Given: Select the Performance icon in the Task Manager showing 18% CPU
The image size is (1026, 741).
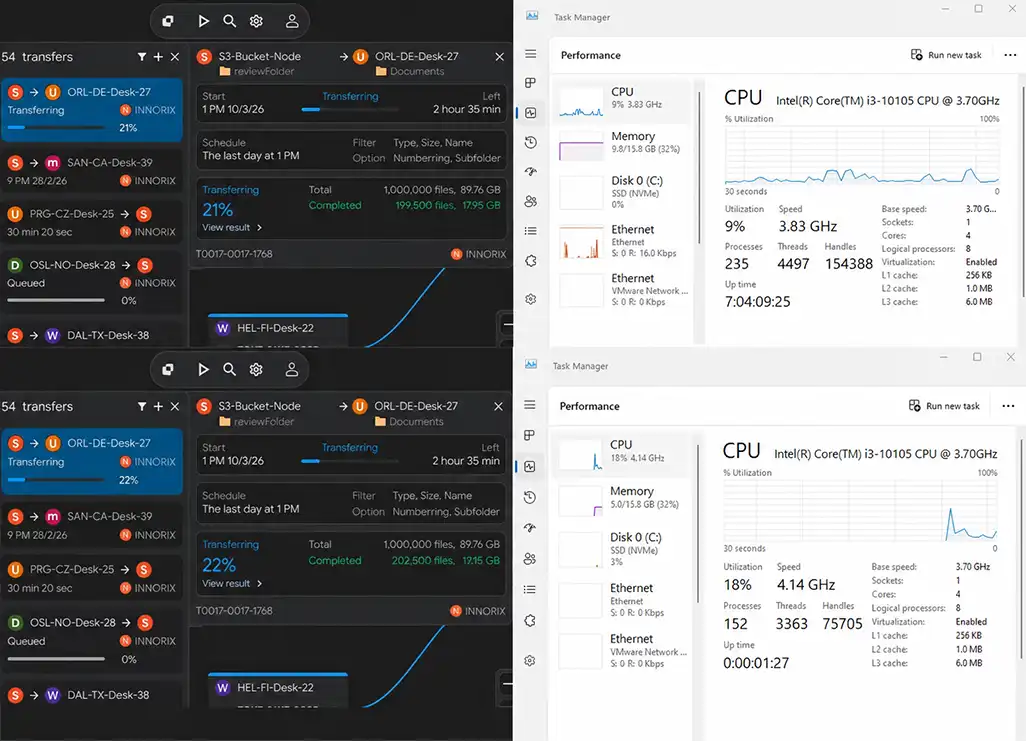Looking at the screenshot, I should [530, 467].
